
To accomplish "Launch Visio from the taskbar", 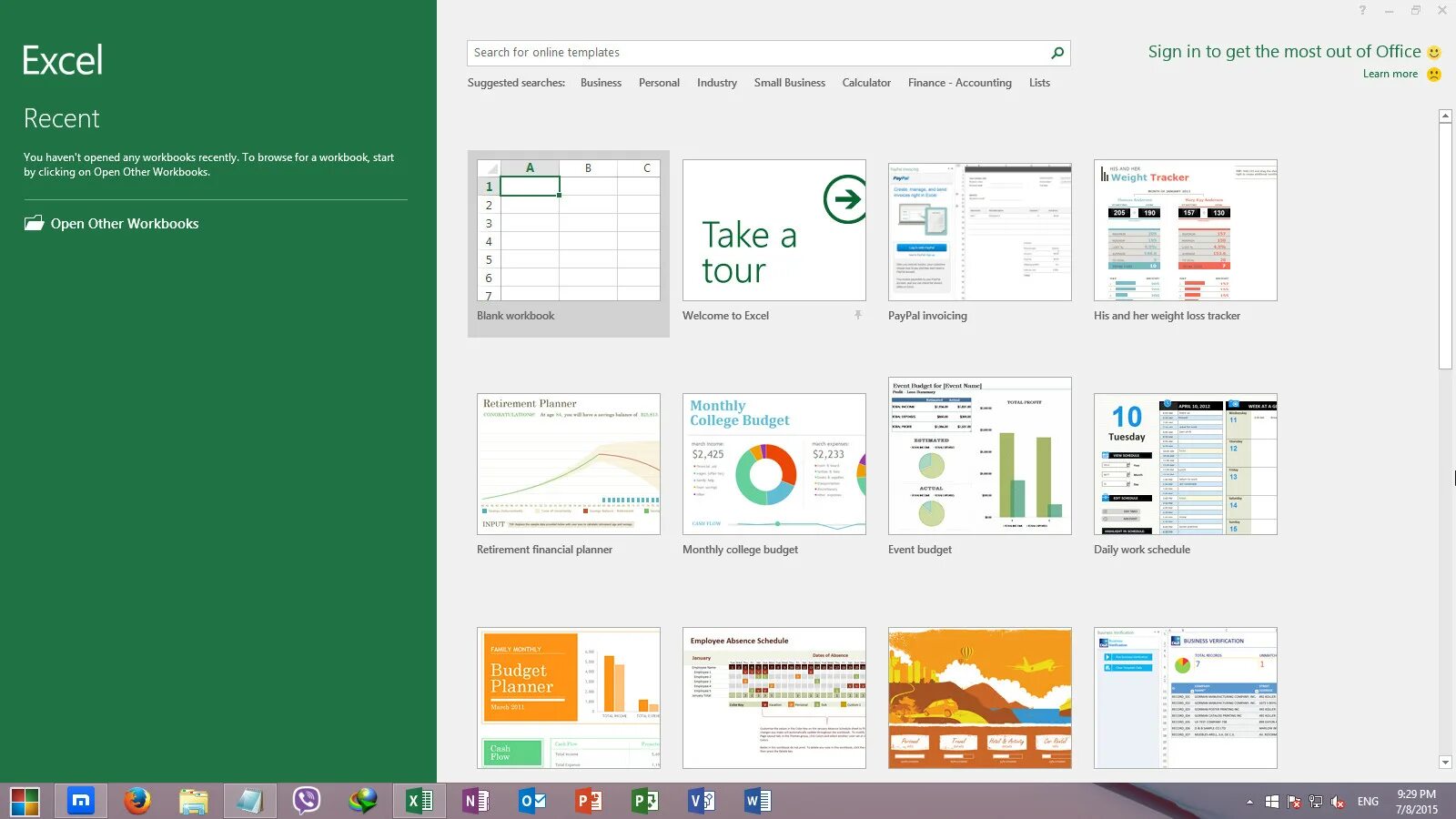I will coord(702,801).
